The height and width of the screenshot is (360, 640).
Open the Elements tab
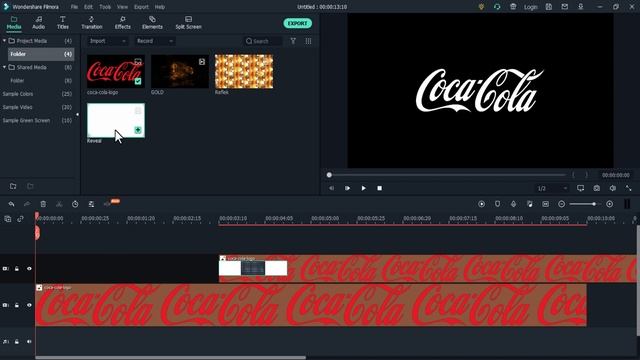152,23
